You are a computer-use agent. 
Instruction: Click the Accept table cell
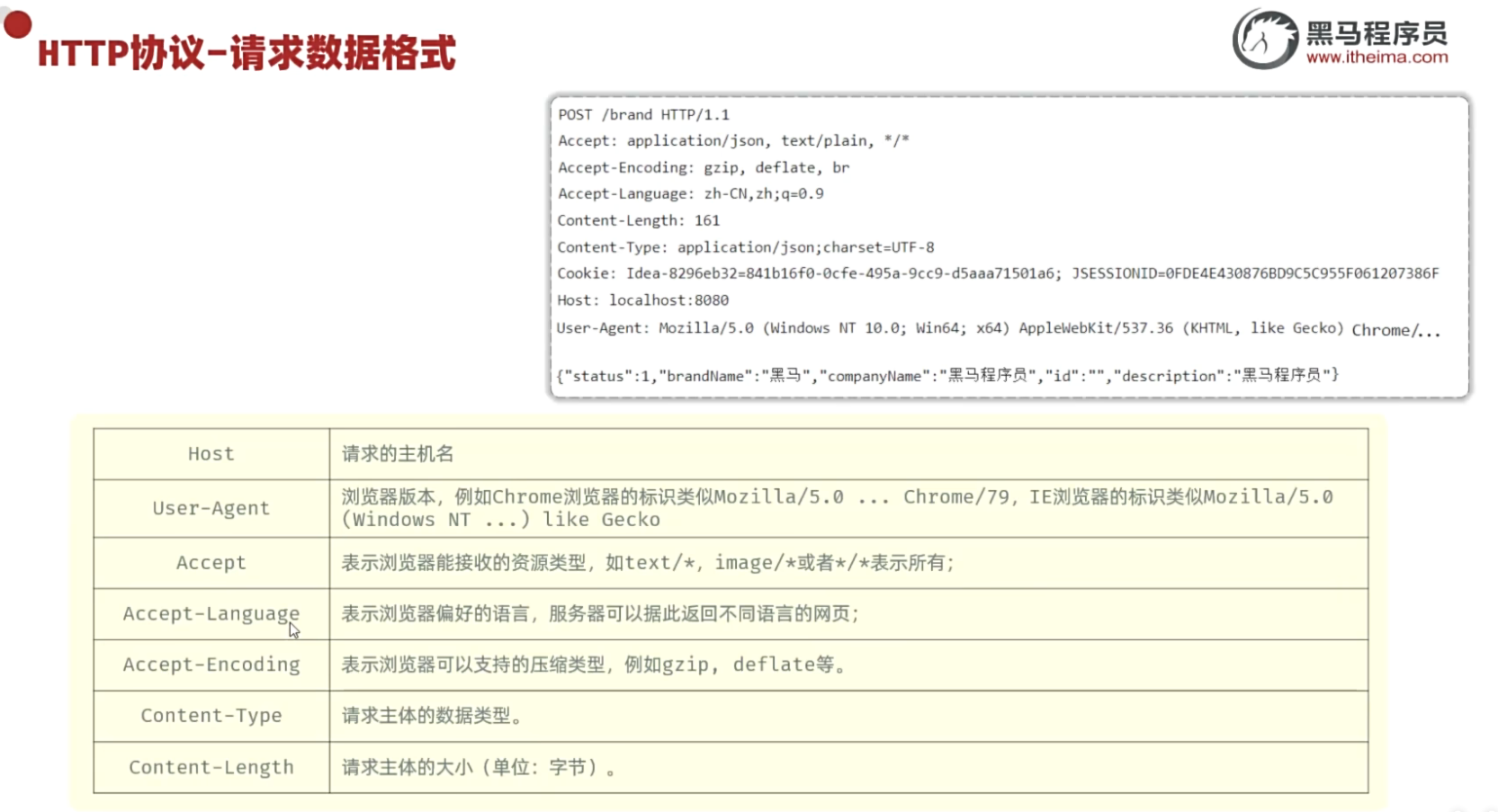(x=211, y=563)
